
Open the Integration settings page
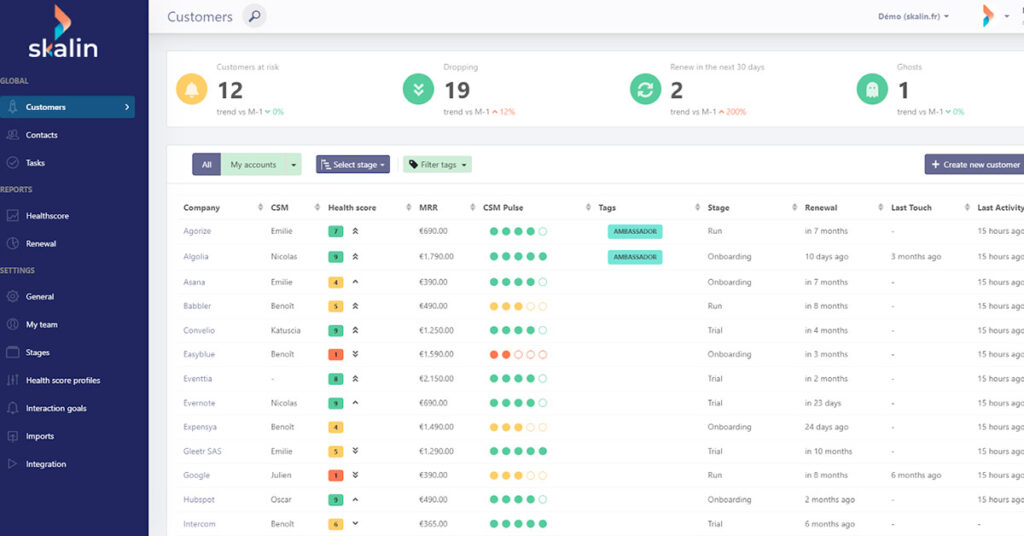(x=46, y=464)
